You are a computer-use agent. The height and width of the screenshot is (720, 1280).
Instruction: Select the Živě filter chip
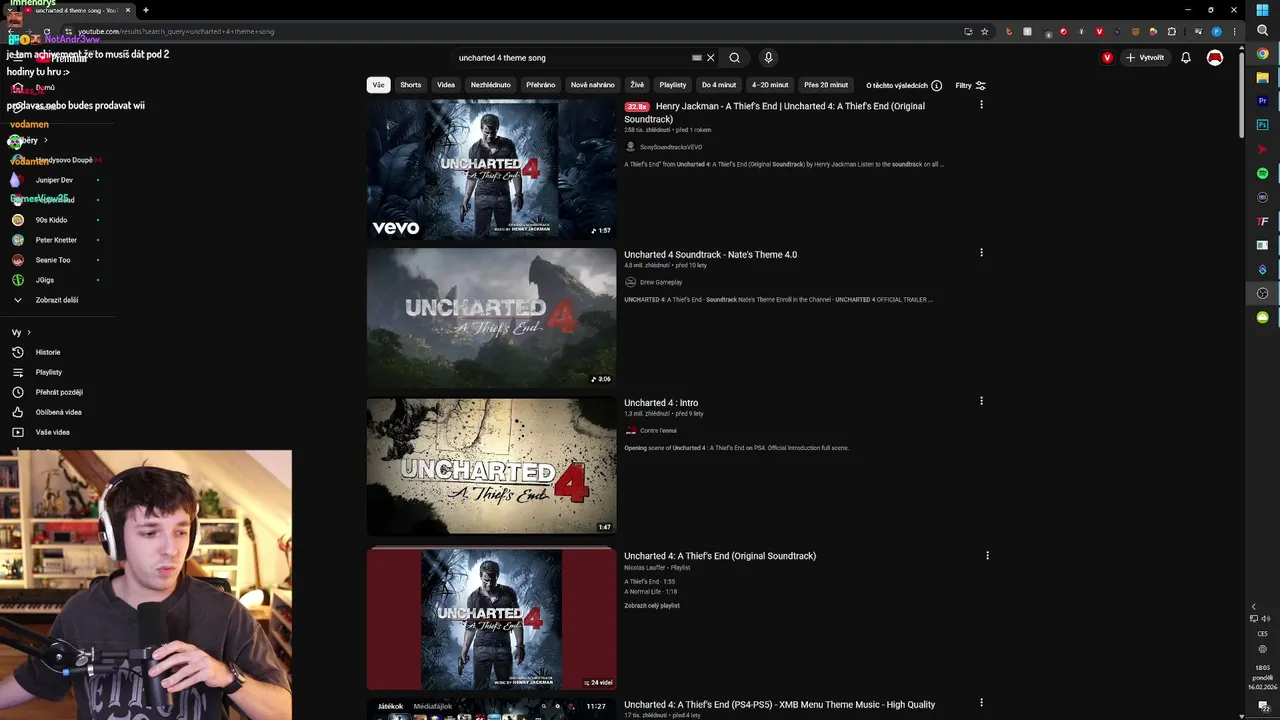[x=637, y=85]
